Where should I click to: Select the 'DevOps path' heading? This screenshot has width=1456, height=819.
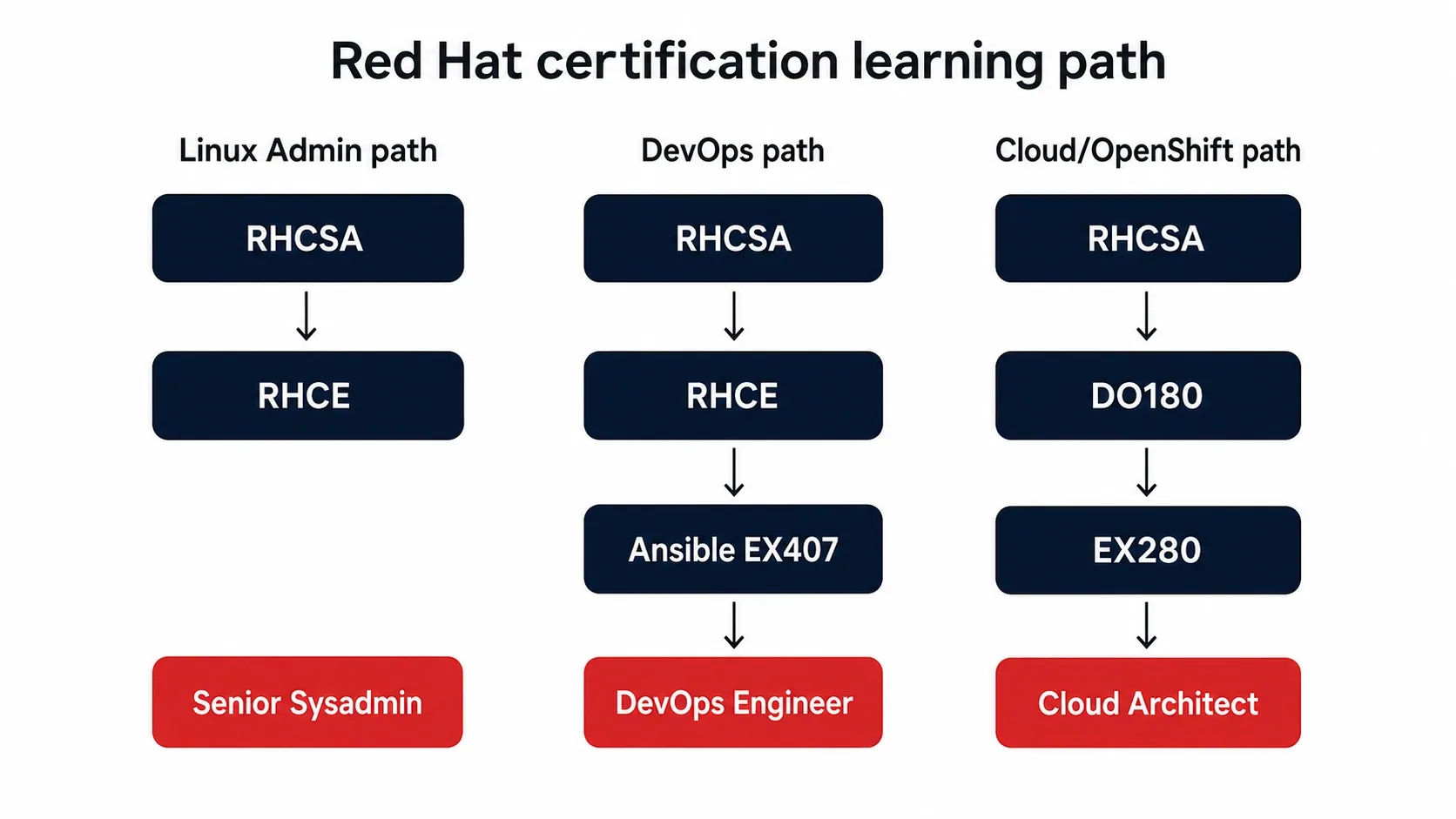(732, 151)
